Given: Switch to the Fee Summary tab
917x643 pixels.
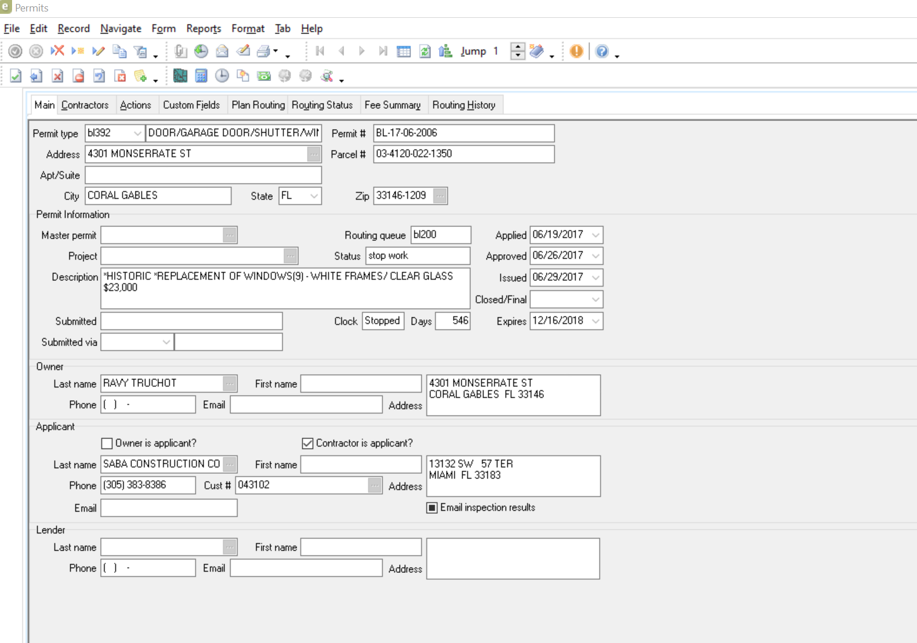Looking at the screenshot, I should (392, 105).
